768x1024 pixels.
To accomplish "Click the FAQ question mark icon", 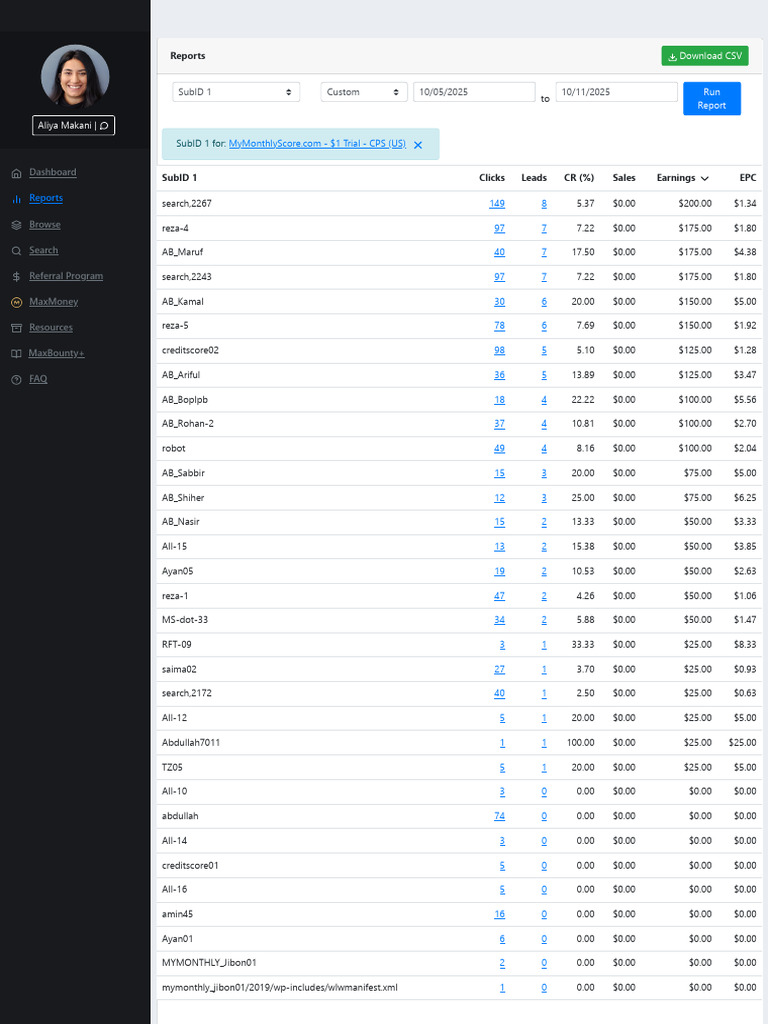I will point(16,379).
